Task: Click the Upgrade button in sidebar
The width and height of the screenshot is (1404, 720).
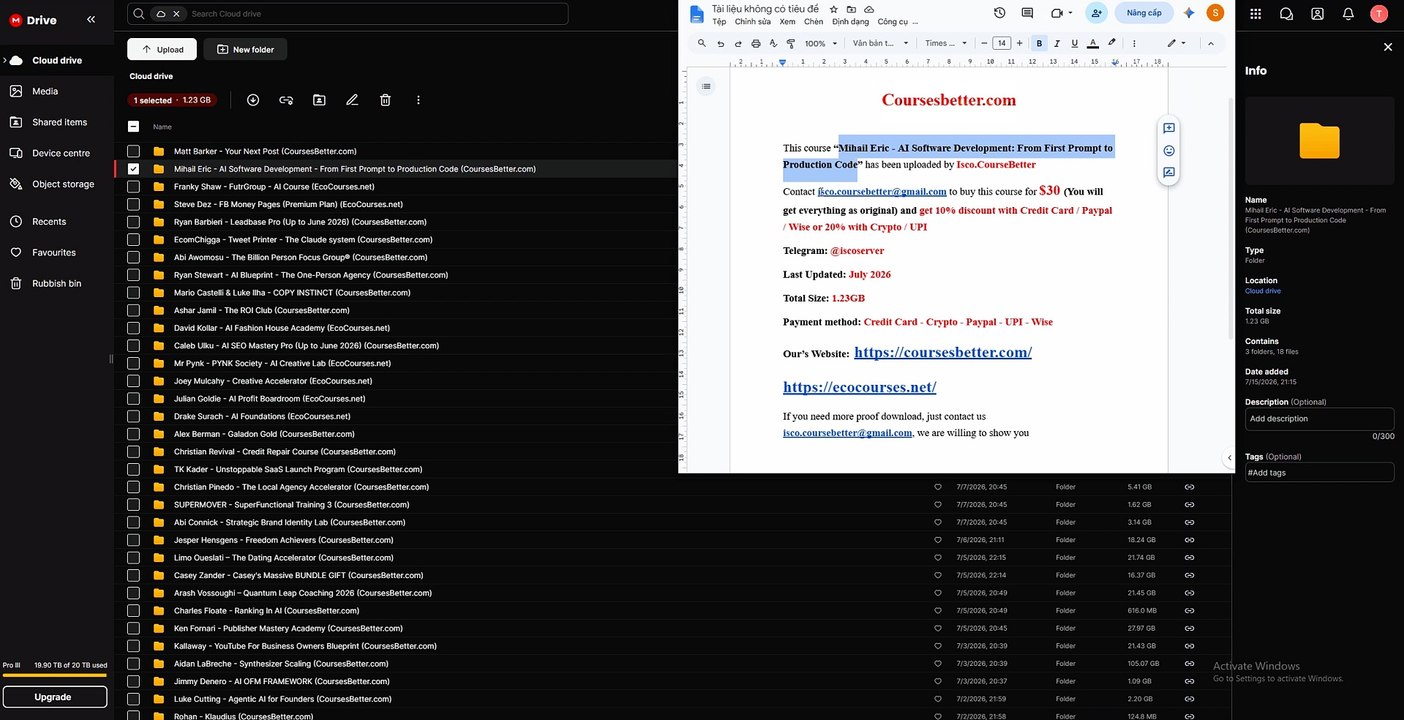Action: click(x=53, y=697)
